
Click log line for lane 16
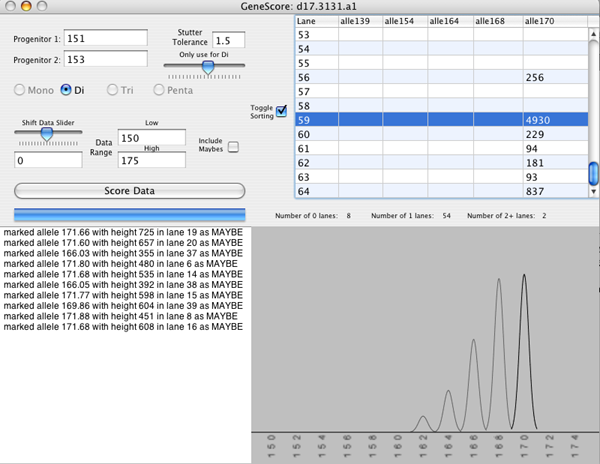click(x=123, y=327)
